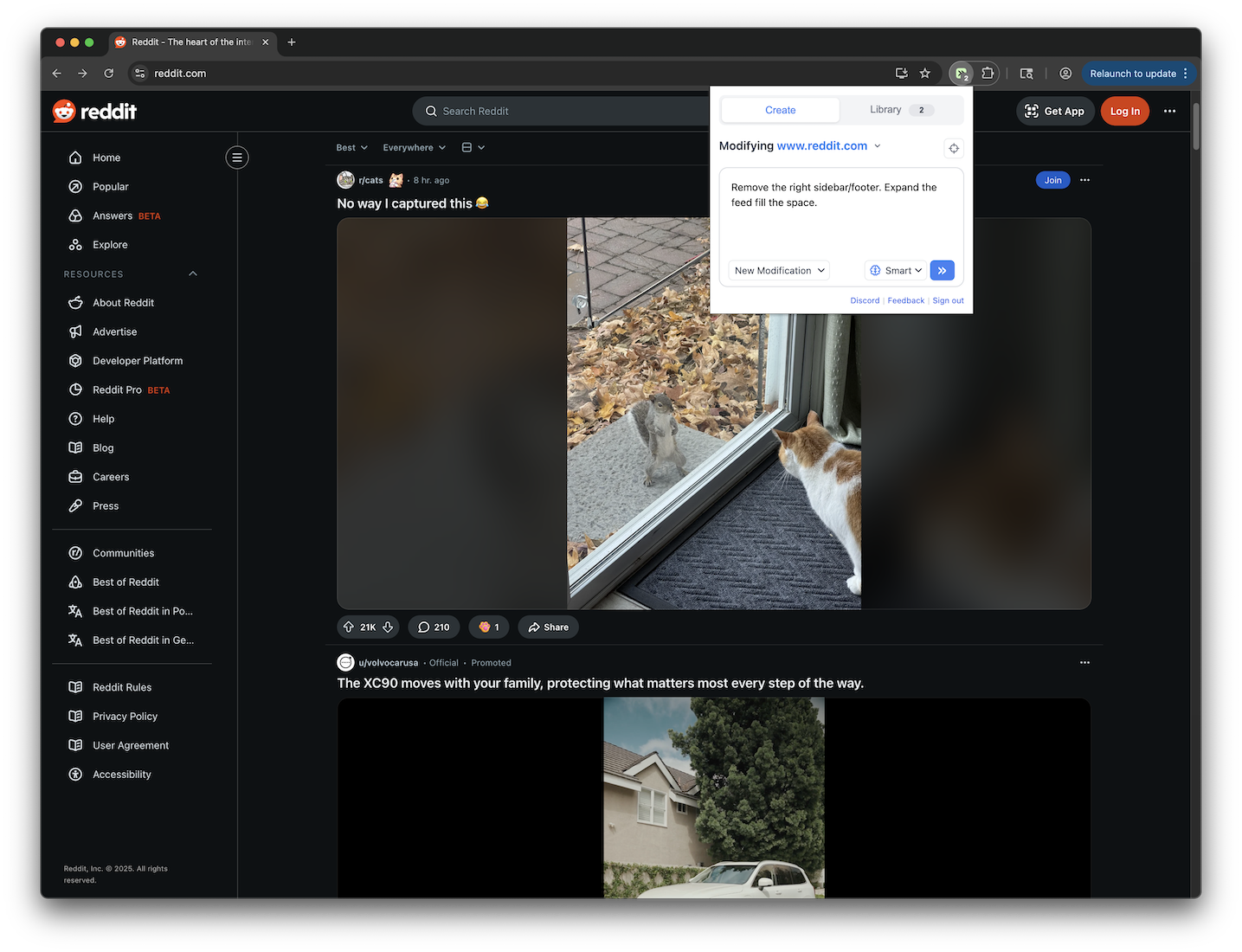This screenshot has width=1242, height=952.
Task: Open the Smart model selector dropdown
Action: (x=895, y=270)
